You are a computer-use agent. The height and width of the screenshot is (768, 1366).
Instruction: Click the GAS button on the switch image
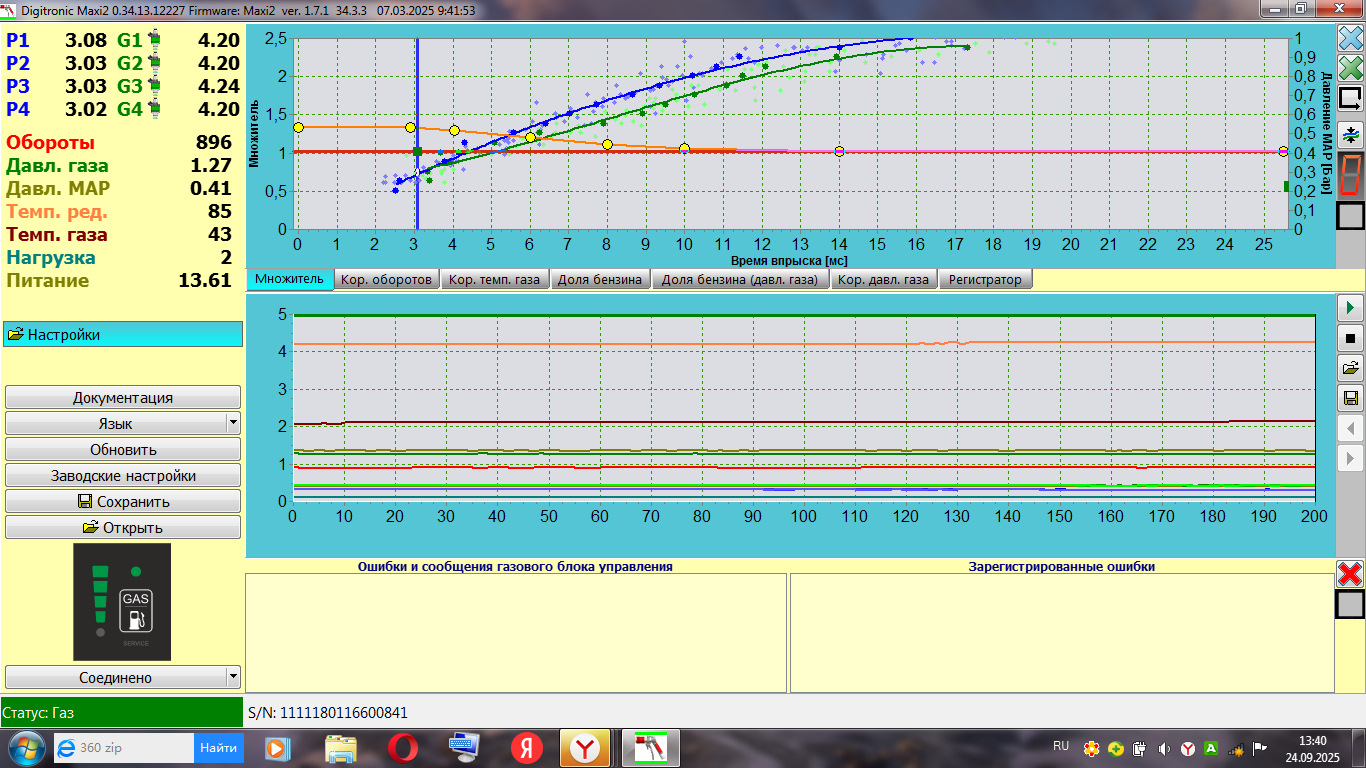point(136,610)
